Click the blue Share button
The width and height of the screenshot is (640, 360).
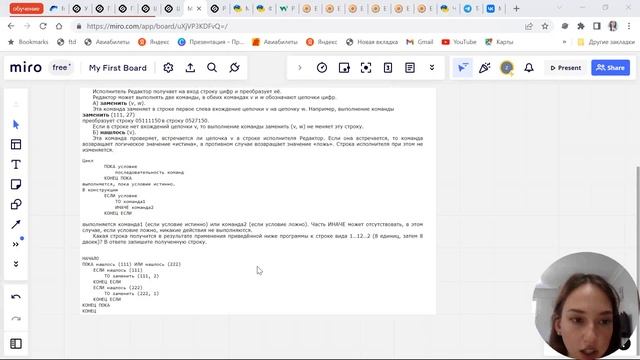[x=610, y=68]
